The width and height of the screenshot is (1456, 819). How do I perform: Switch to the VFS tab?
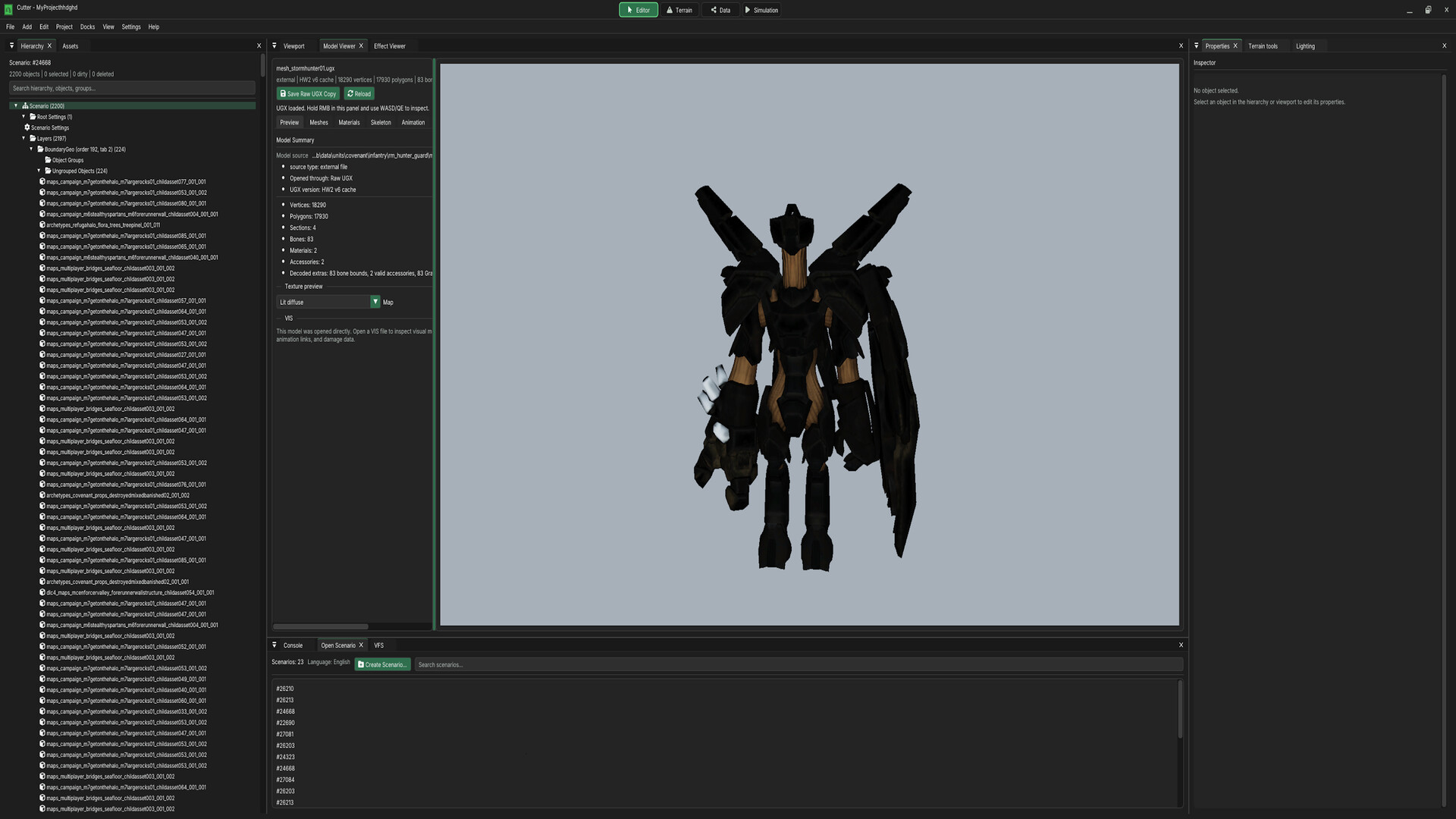pos(379,645)
